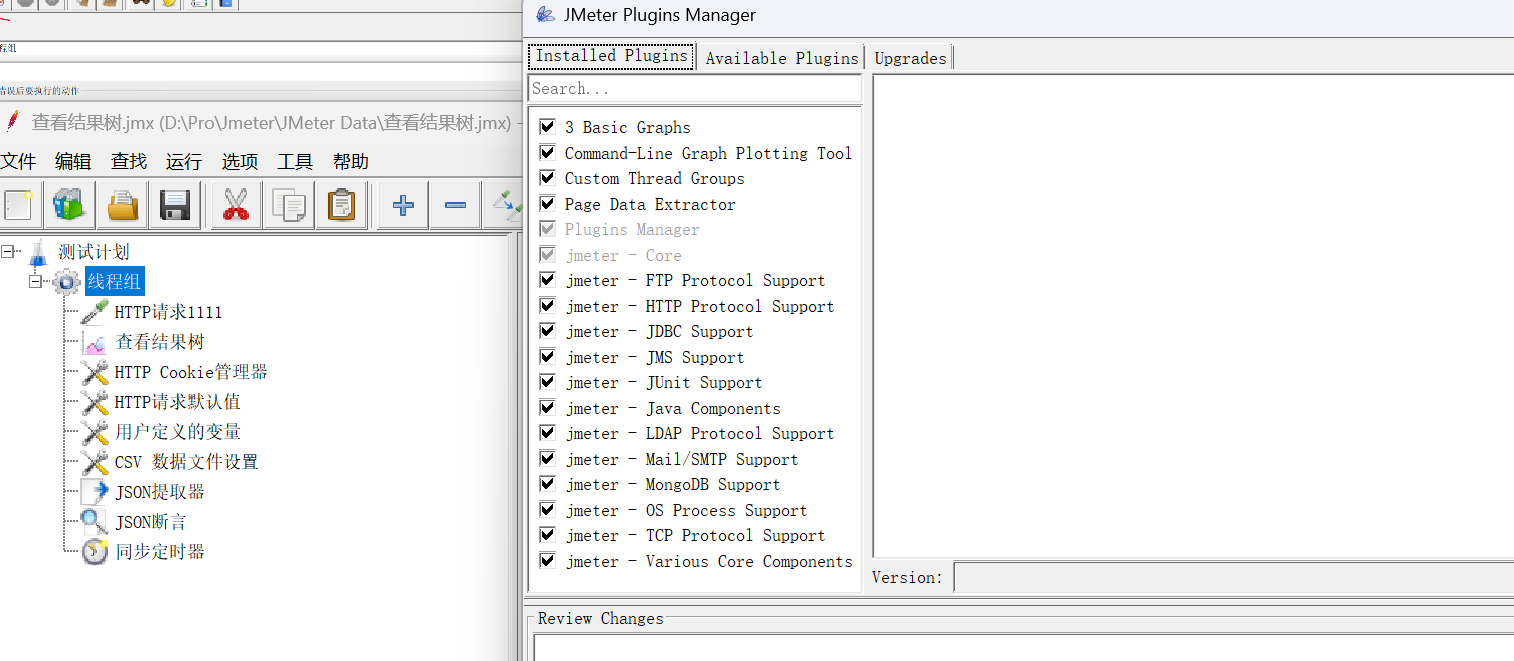Viewport: 1514px width, 661px height.
Task: Switch to the Available Plugins tab
Action: coord(782,58)
